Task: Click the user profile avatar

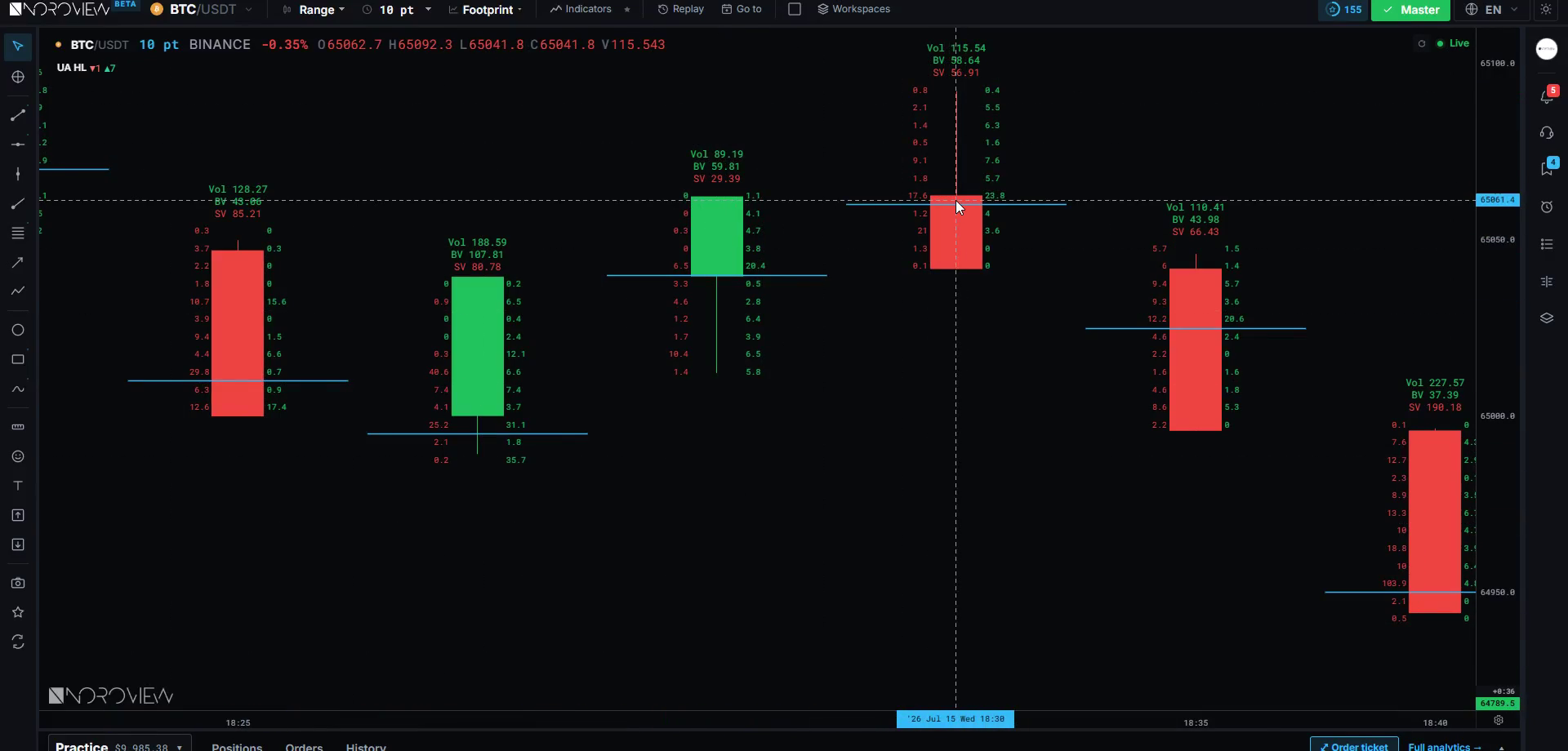Action: (x=1547, y=50)
